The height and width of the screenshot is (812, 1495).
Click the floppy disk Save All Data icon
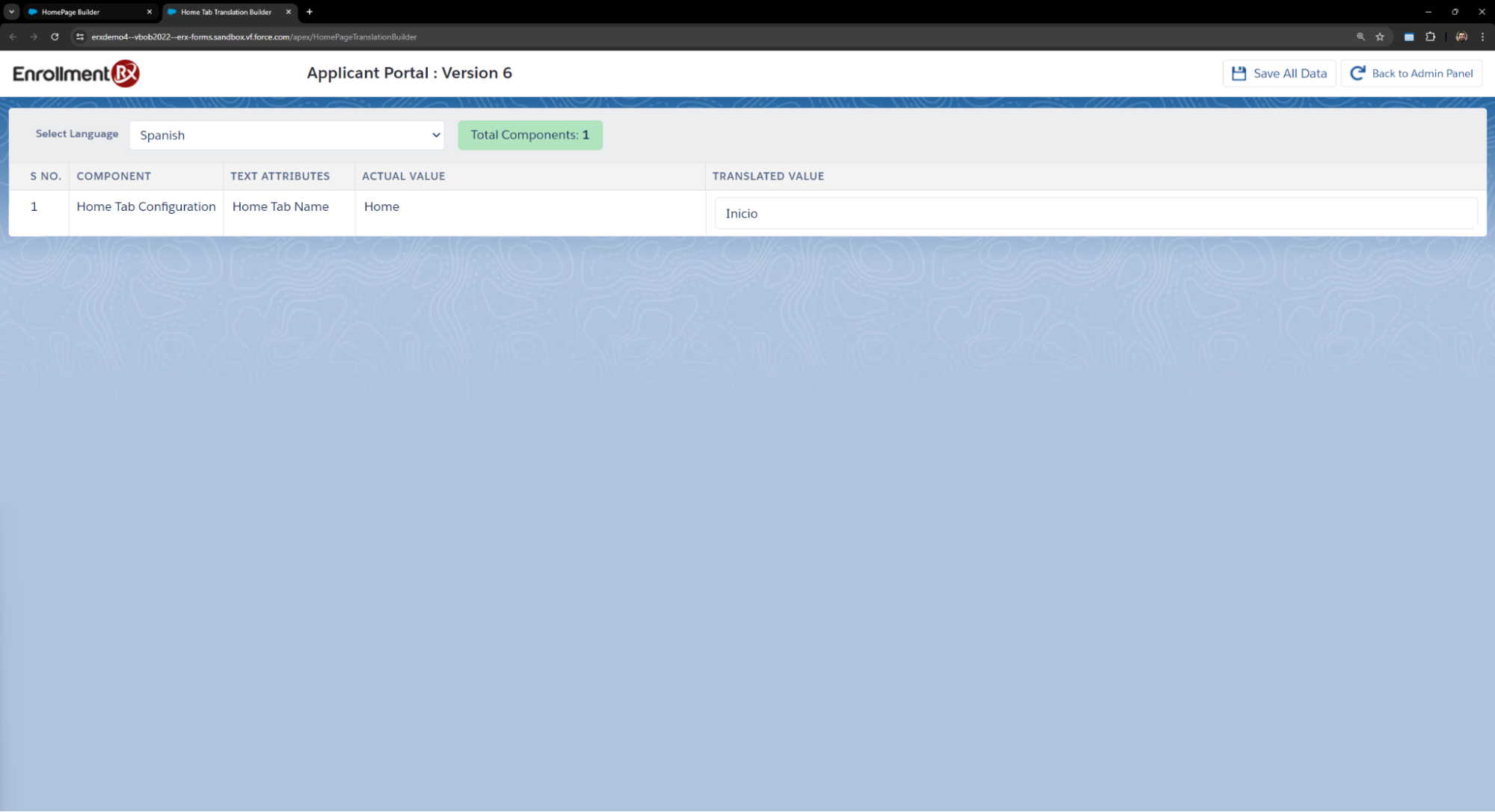point(1238,73)
